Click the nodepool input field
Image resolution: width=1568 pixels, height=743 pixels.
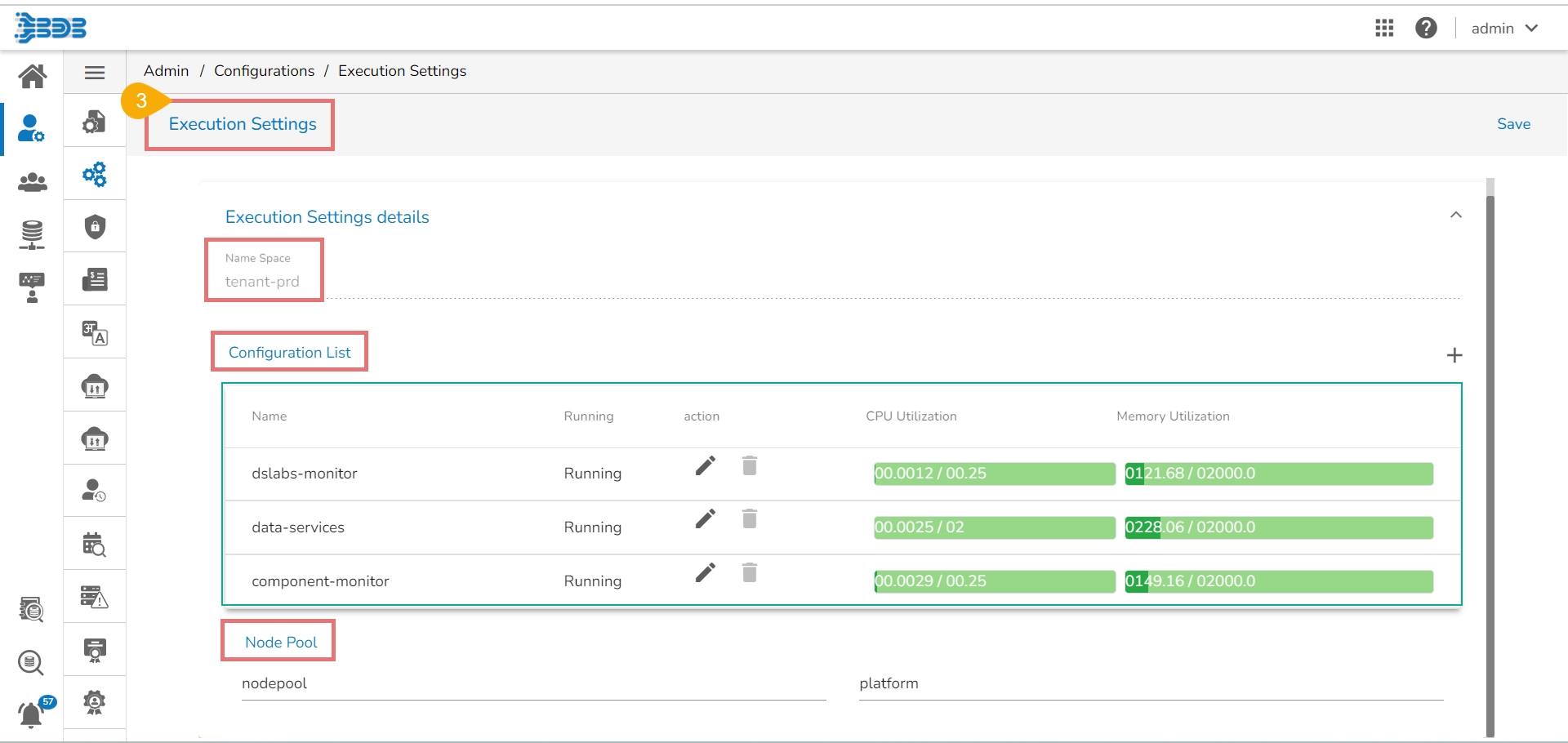click(x=532, y=684)
